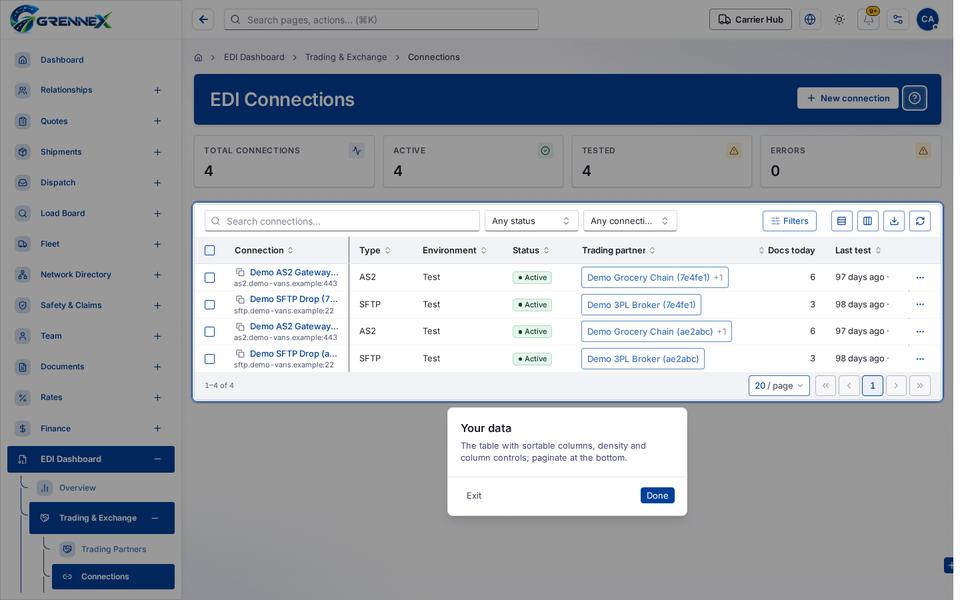Copy the sftp.demo-vans.example:22 first SFTP connection

click(240, 299)
